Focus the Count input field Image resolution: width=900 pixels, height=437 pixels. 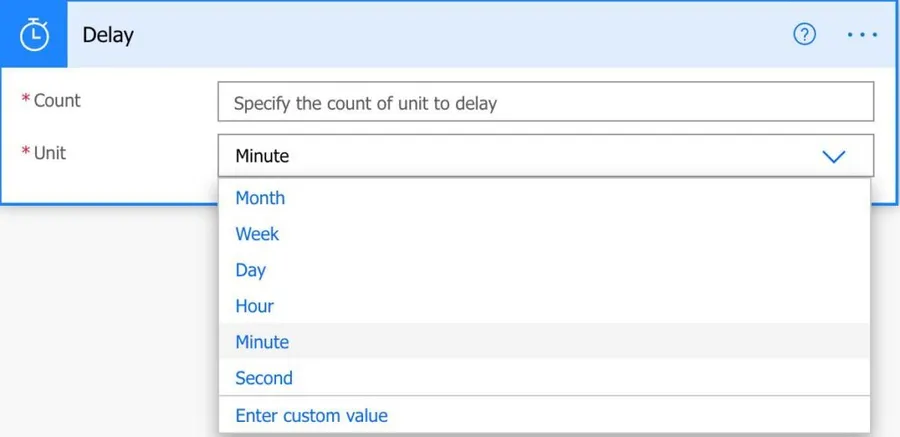[x=545, y=102]
